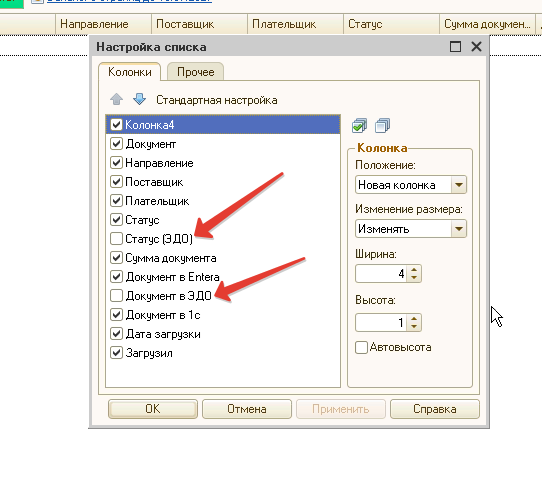The width and height of the screenshot is (542, 484).
Task: Click the Направление column header in the table
Action: [103, 24]
